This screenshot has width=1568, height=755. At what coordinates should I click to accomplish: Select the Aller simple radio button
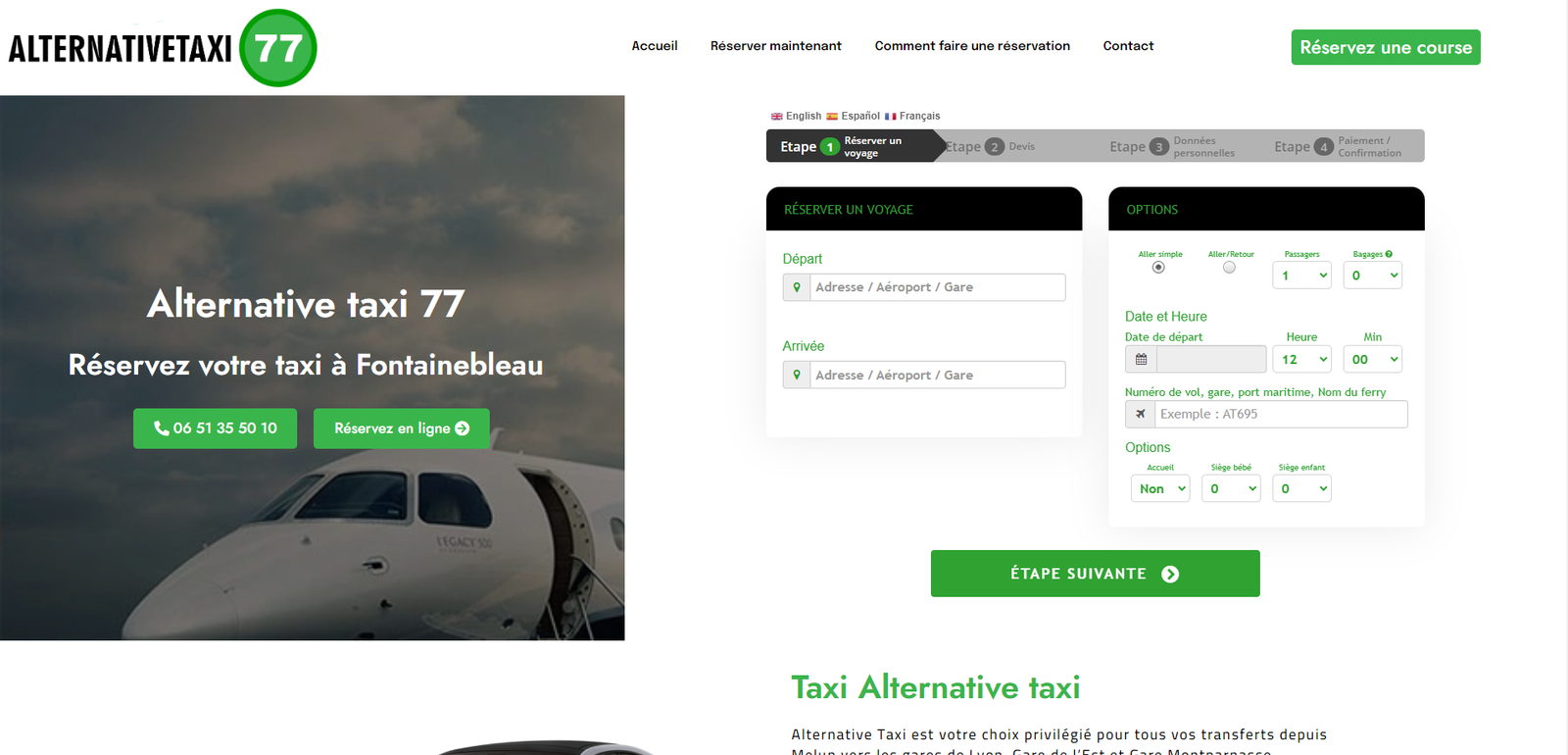pos(1158,267)
